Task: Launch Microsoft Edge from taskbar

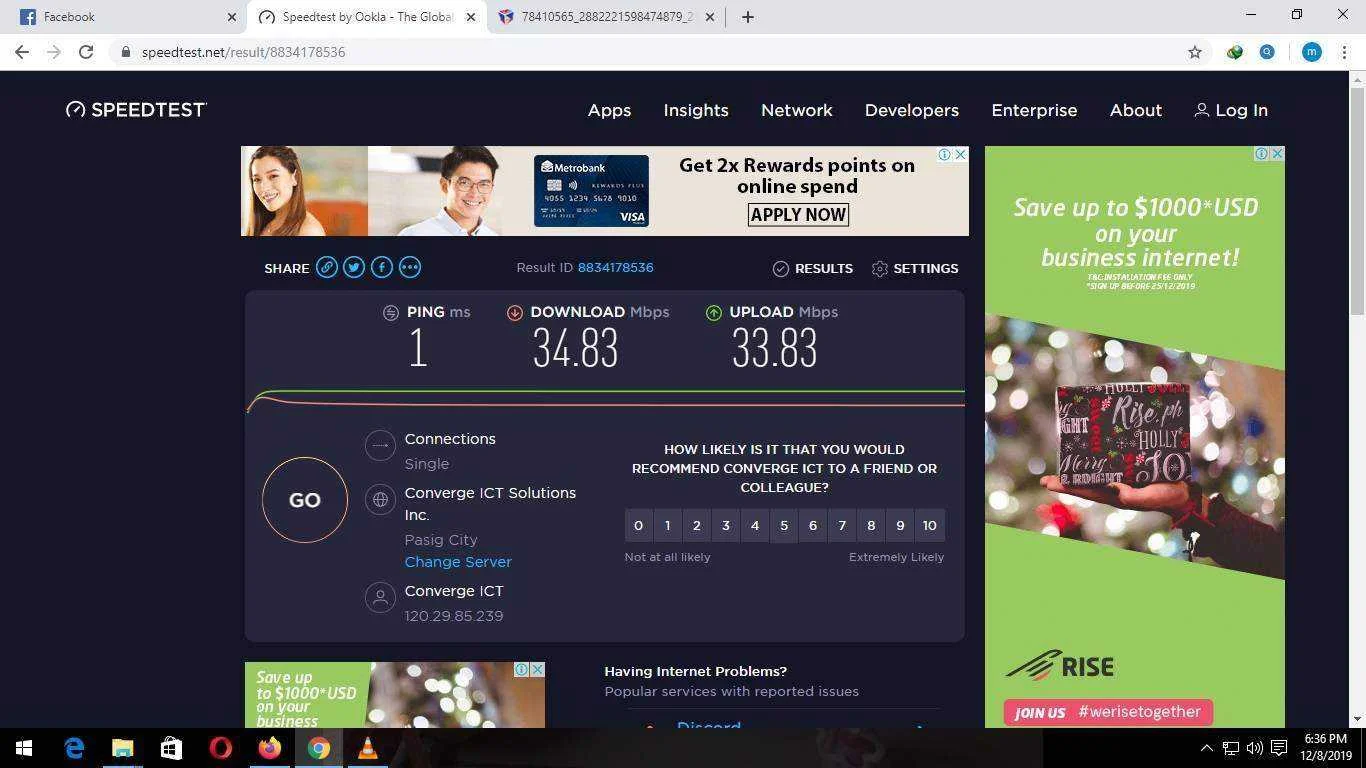Action: 74,748
